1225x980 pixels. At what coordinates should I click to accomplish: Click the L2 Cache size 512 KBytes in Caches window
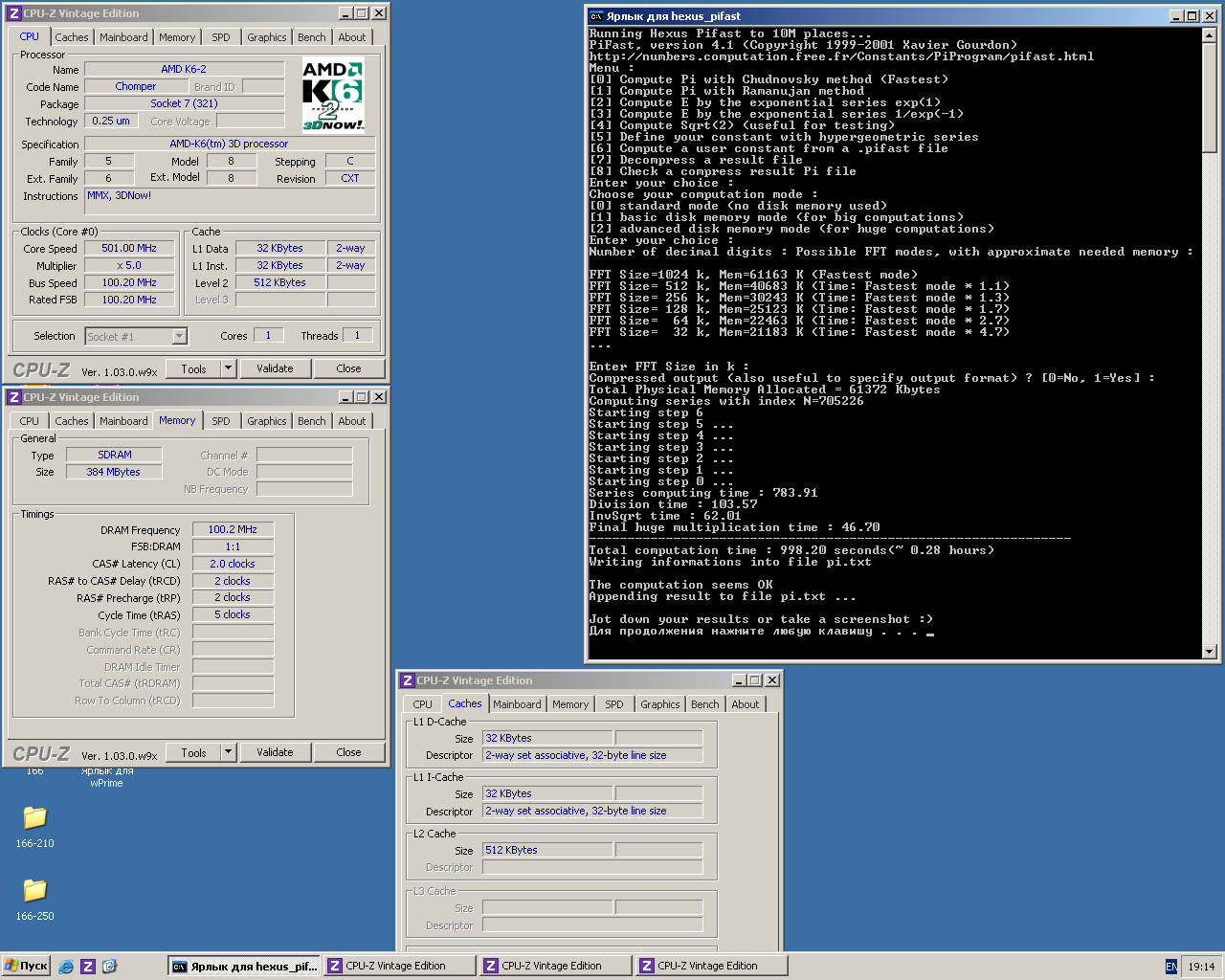click(x=547, y=850)
